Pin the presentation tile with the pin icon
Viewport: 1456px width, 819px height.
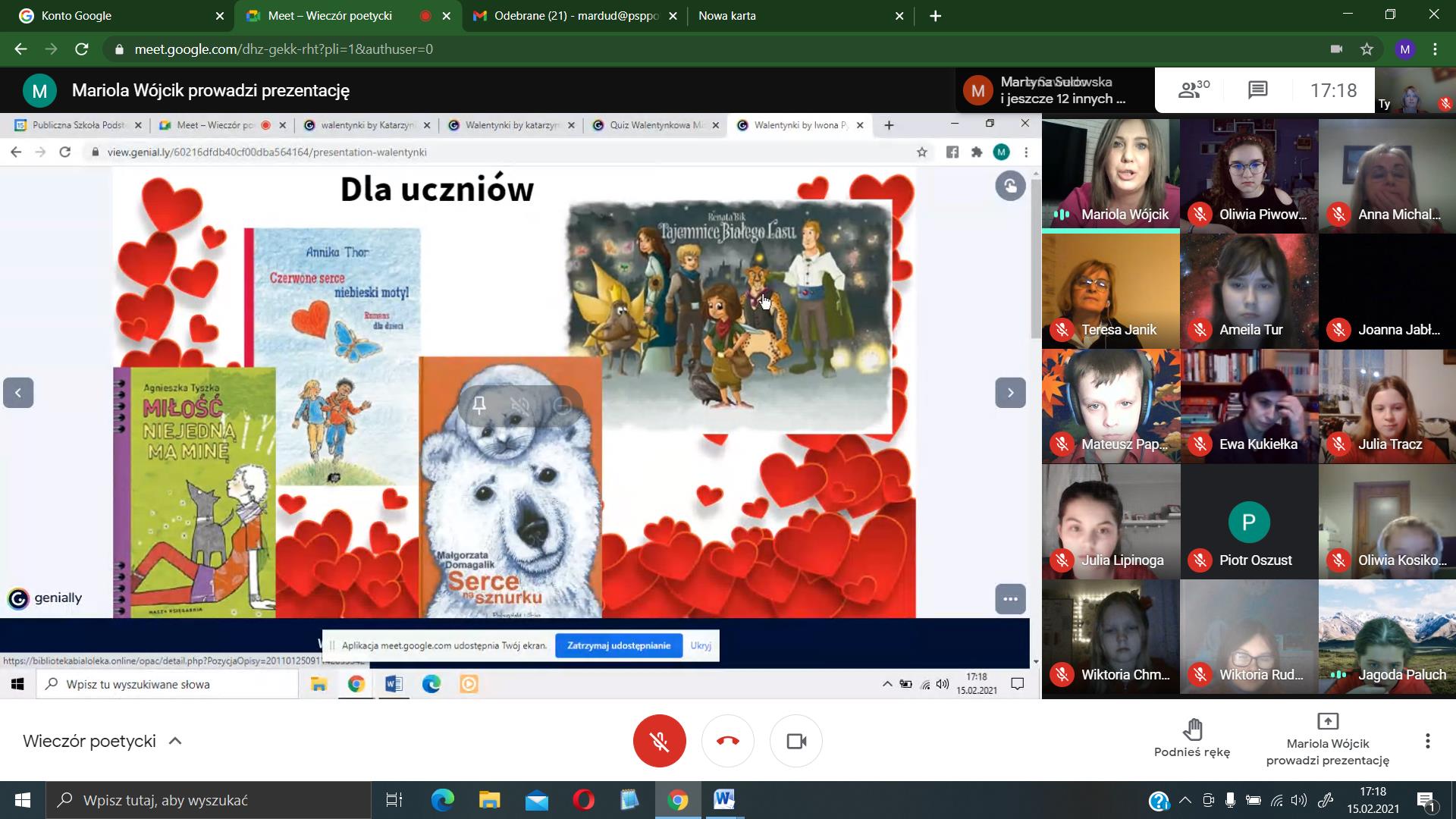(x=479, y=406)
